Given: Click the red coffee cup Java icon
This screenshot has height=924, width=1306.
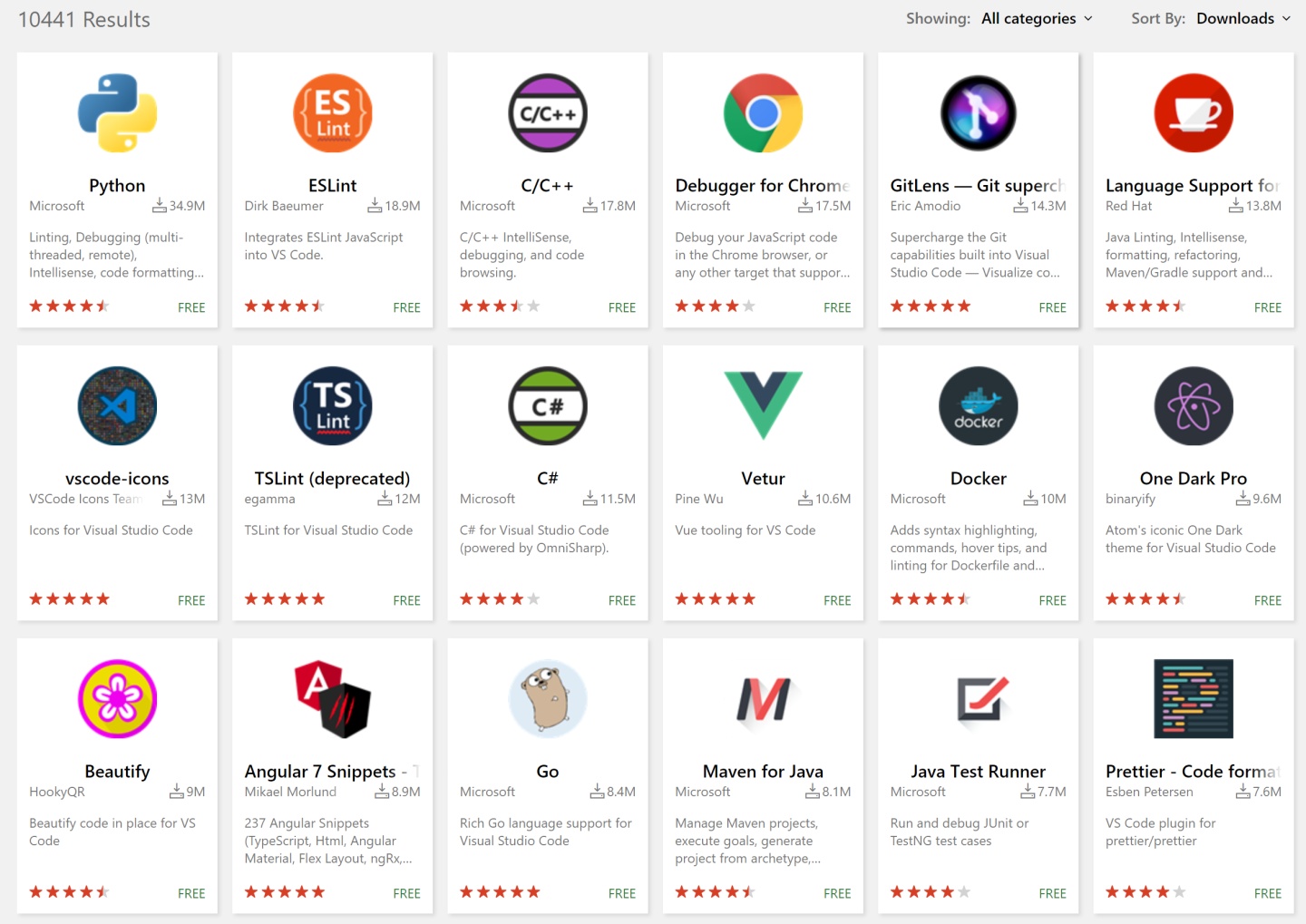Looking at the screenshot, I should pos(1194,113).
